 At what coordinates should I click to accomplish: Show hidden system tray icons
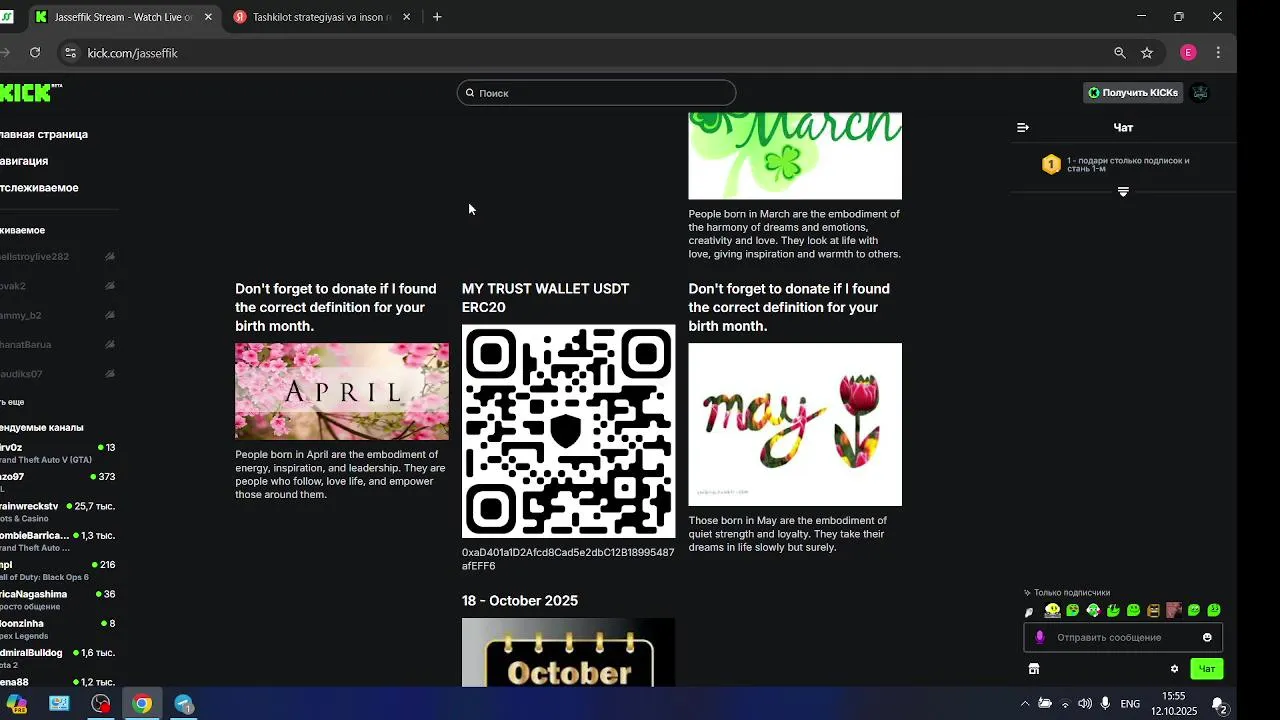1024,704
